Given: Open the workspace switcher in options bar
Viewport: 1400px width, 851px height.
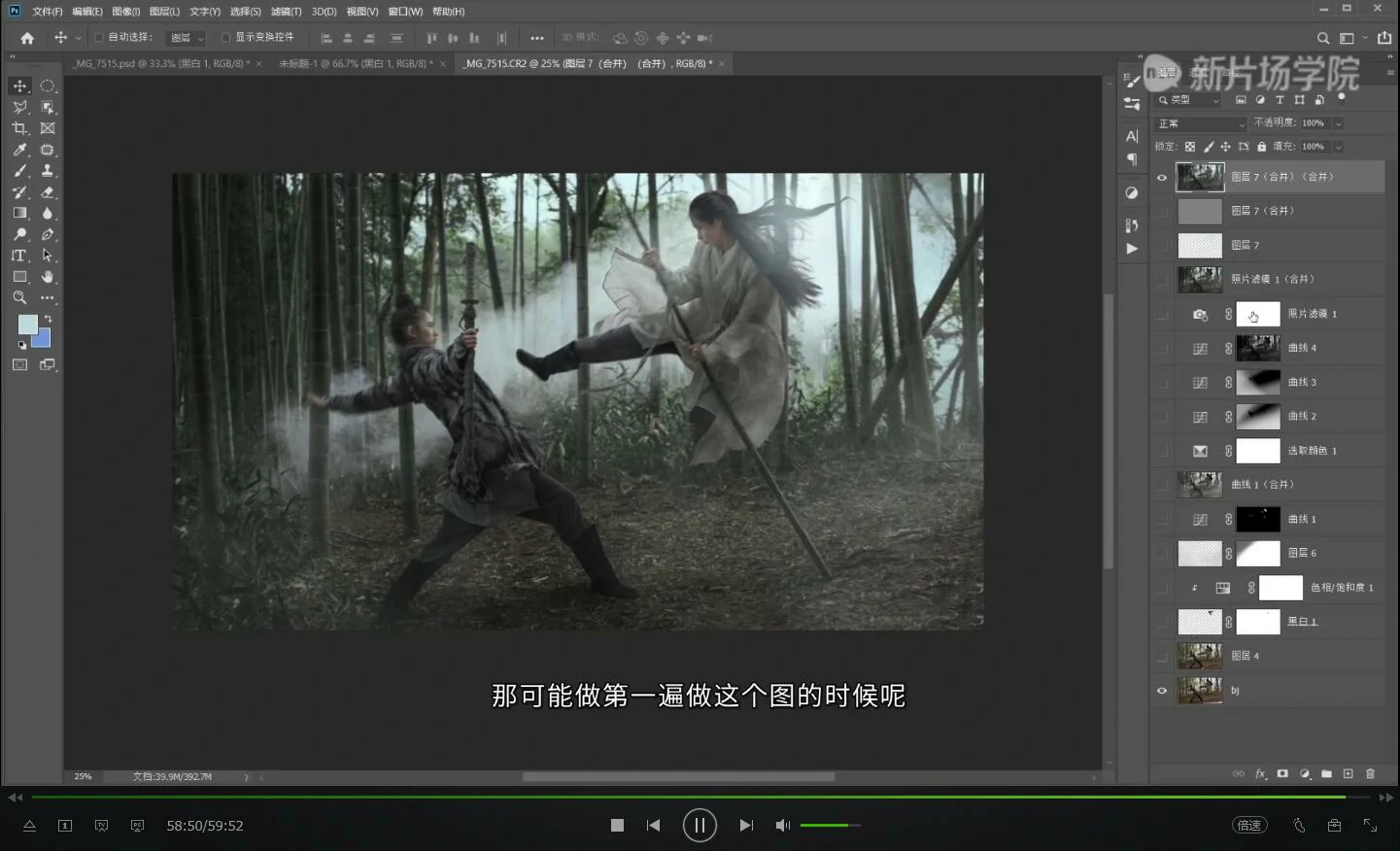Looking at the screenshot, I should (x=1350, y=38).
